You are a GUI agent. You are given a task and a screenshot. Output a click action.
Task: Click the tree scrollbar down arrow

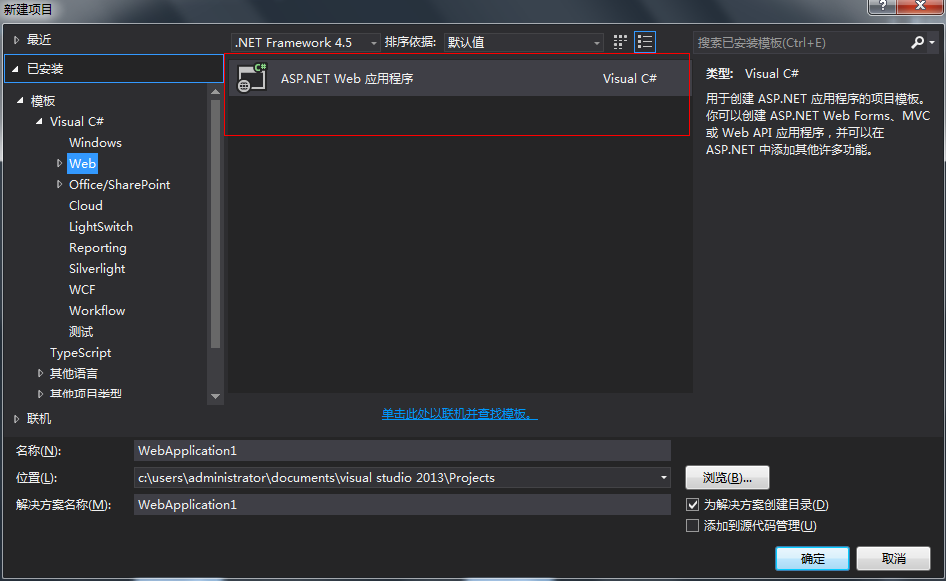pos(215,396)
